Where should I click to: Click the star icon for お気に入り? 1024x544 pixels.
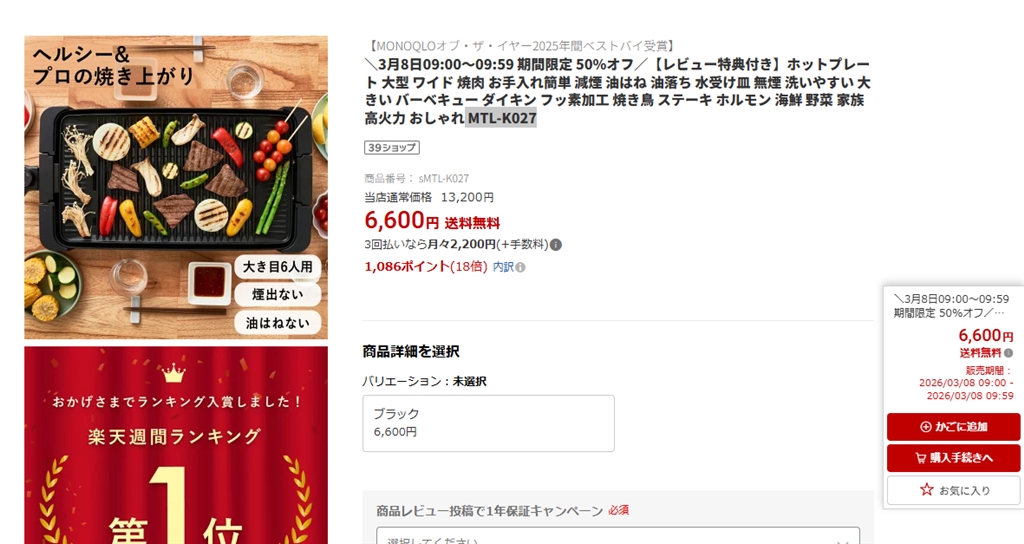coord(927,489)
